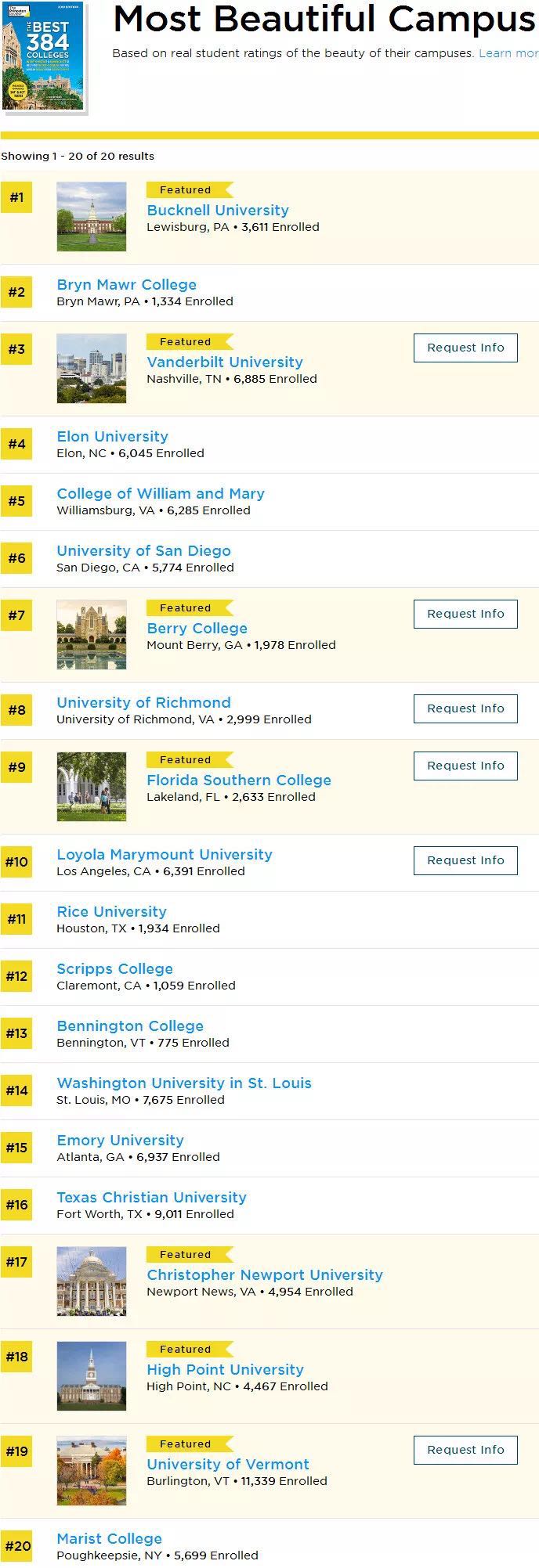Click the Best 384 Colleges book cover
This screenshot has height=1568, width=539.
43,59
